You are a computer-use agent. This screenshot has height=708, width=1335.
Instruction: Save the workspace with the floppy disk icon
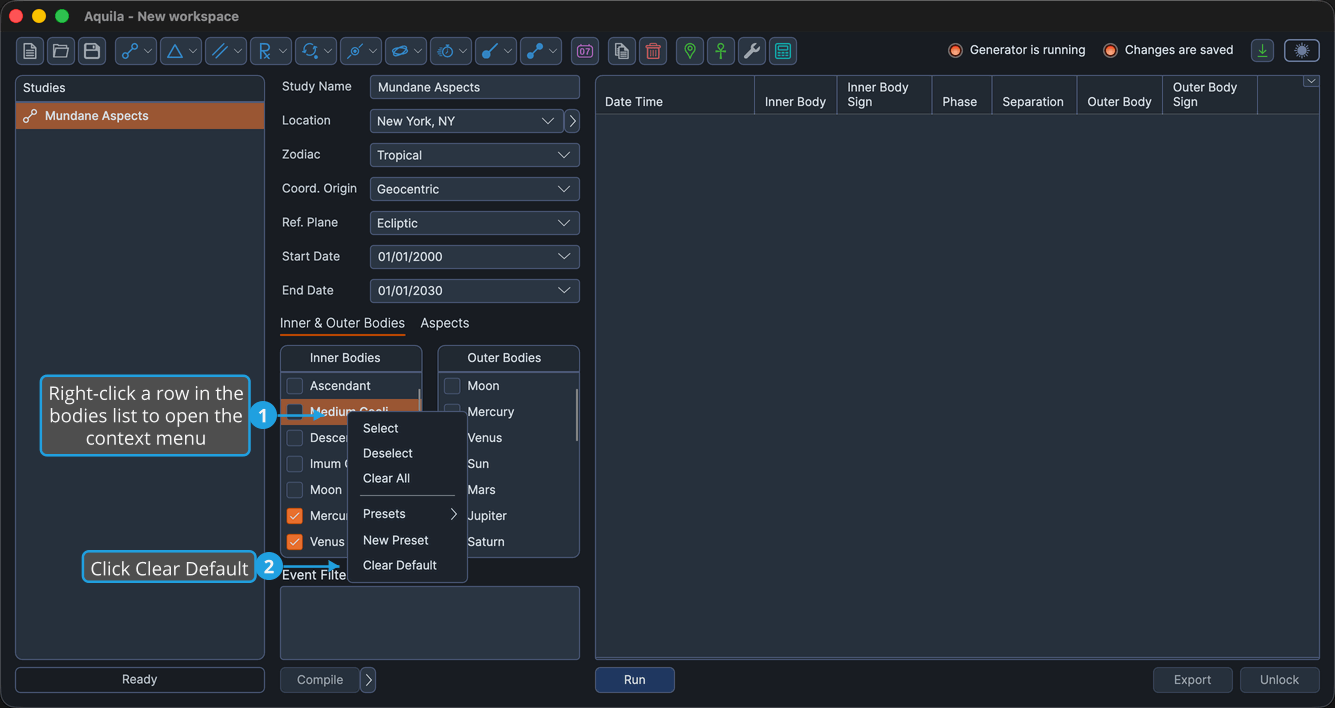[92, 51]
